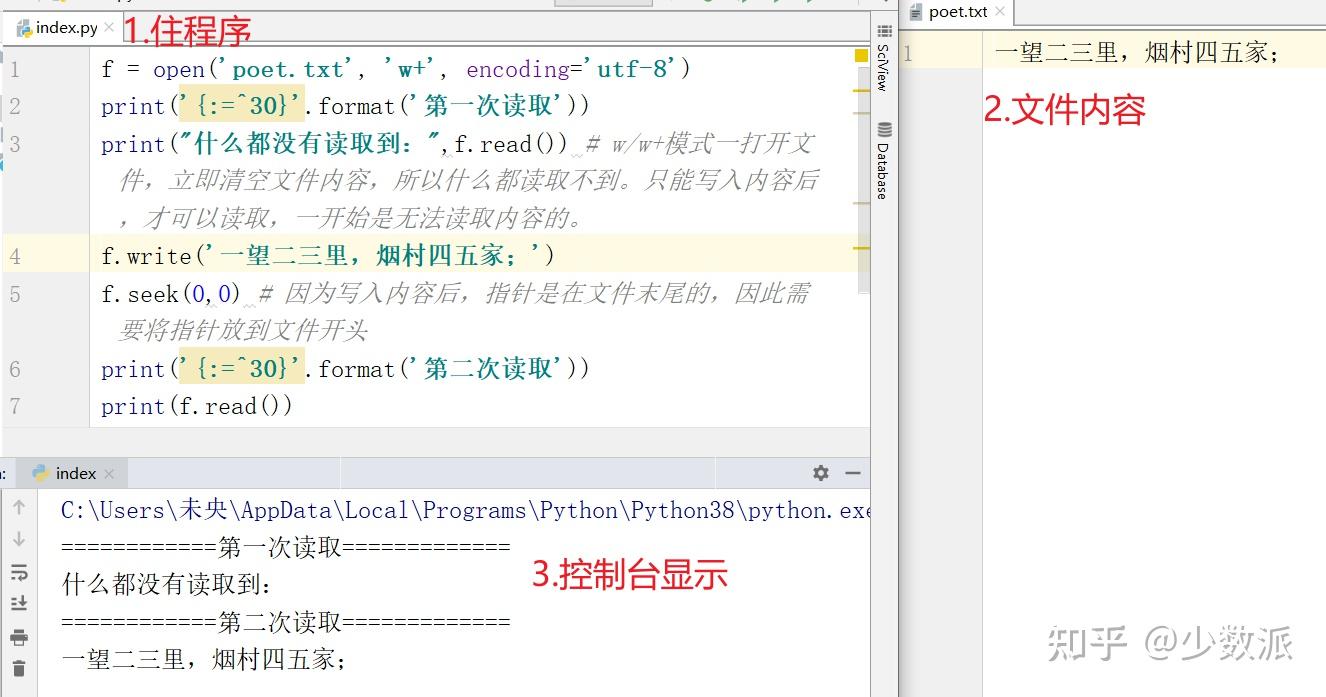Hide the run tool window with minimize bar
Viewport: 1326px width, 697px height.
[x=852, y=473]
